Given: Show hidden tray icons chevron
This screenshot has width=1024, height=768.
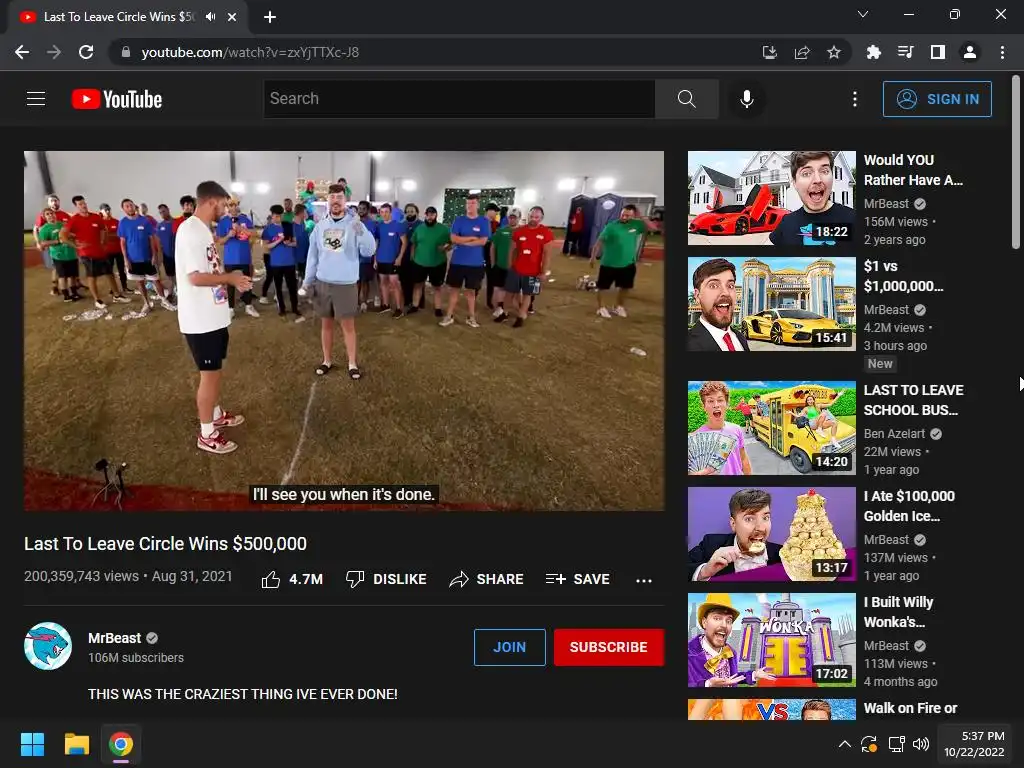Looking at the screenshot, I should point(844,744).
